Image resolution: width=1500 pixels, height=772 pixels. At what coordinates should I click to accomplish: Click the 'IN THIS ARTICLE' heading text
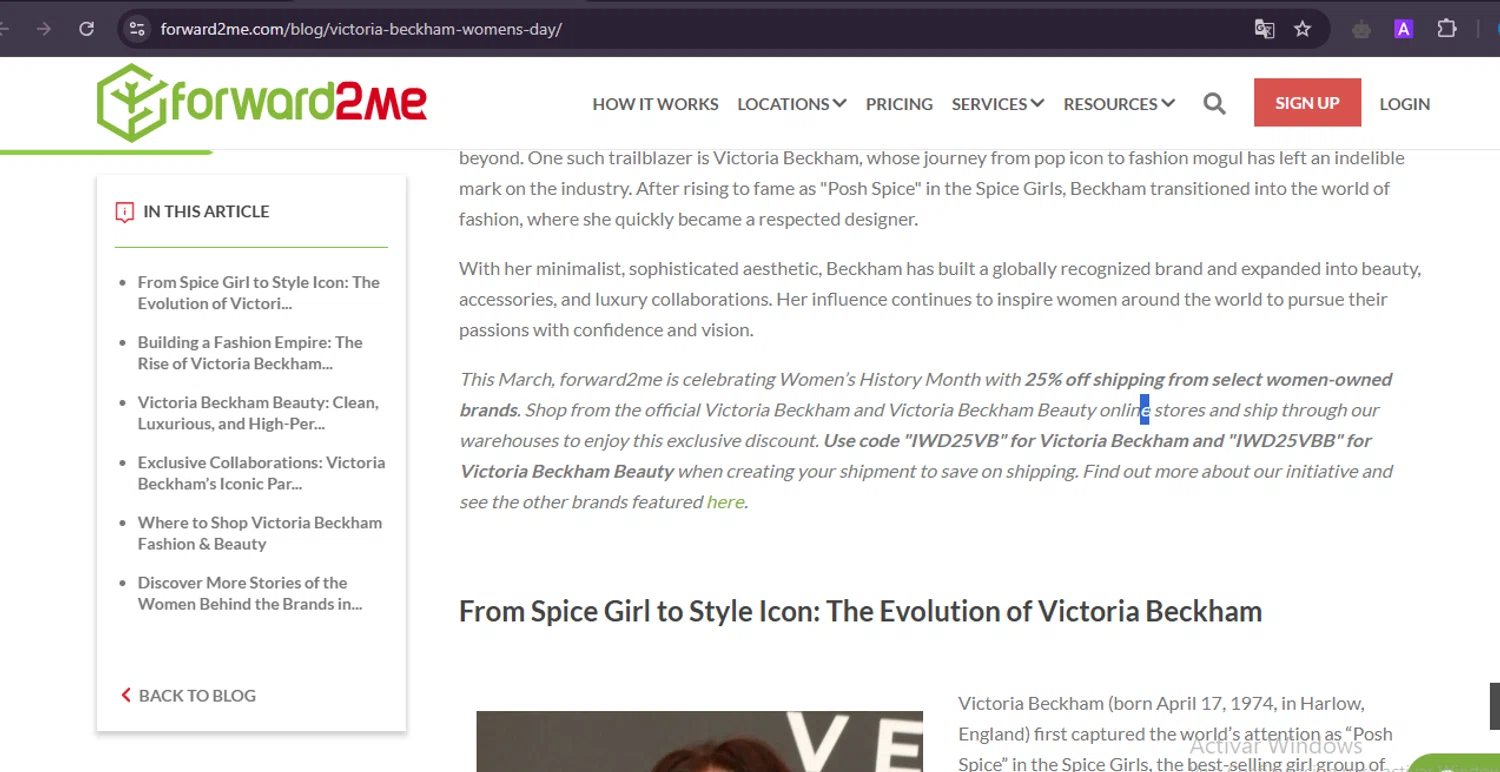click(206, 212)
